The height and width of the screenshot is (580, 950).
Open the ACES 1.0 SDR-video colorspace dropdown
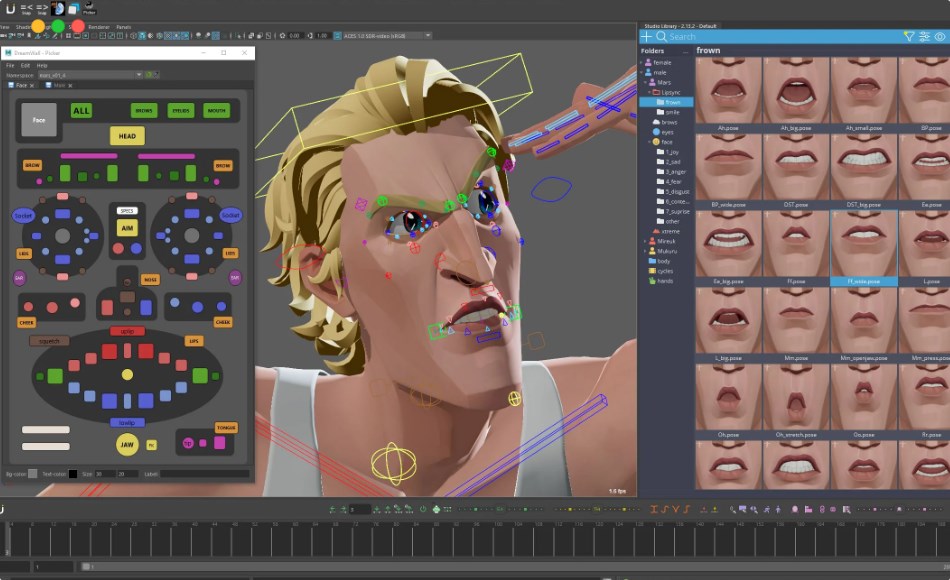[427, 33]
